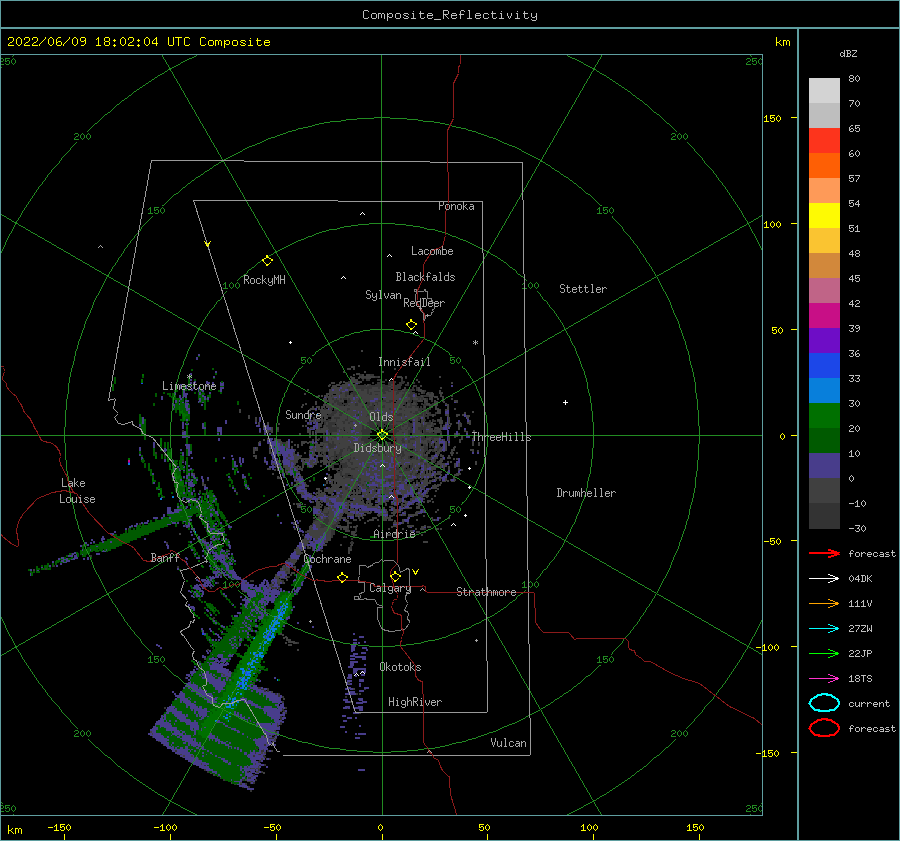Select the yellow 51-54 dBZ swatch
Screen dimensions: 900x841
click(824, 216)
